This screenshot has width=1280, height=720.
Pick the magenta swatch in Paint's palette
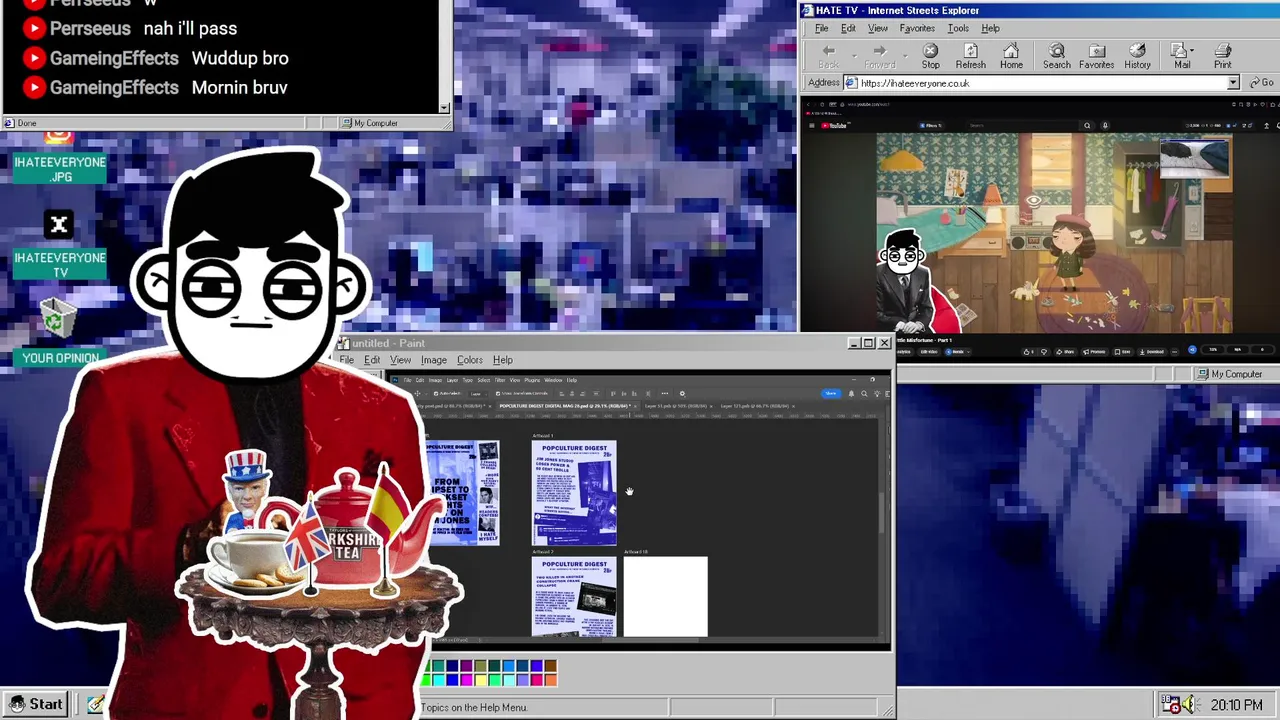point(466,680)
